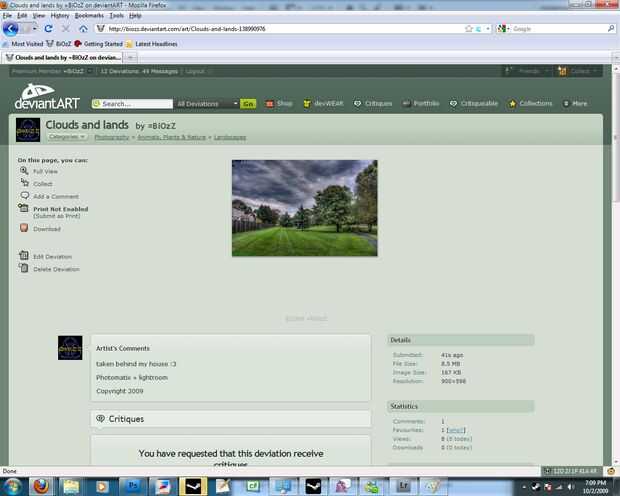Open the All Deviations dropdown
The image size is (620, 496).
click(x=207, y=104)
